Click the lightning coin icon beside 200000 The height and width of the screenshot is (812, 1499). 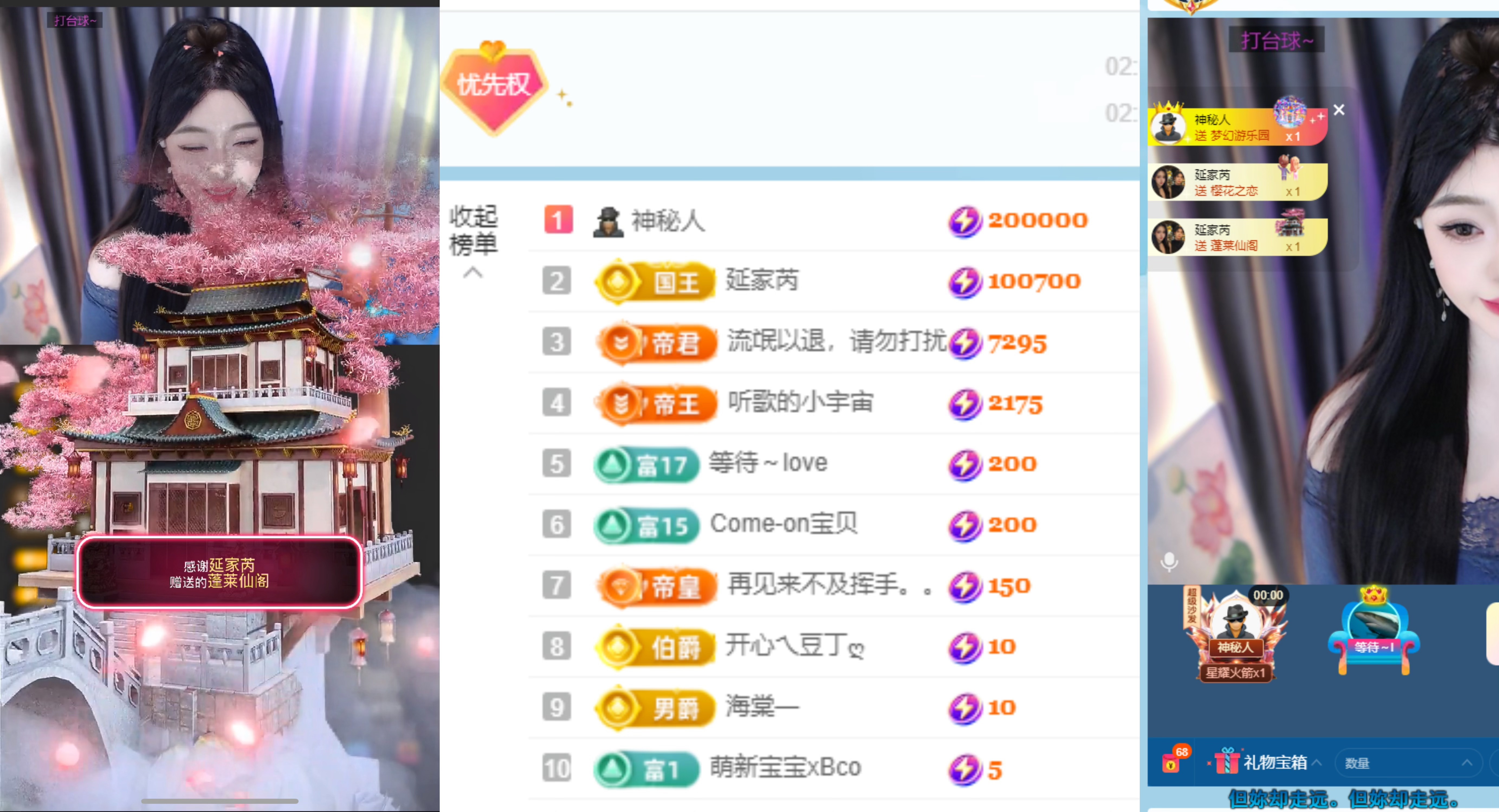tap(965, 222)
